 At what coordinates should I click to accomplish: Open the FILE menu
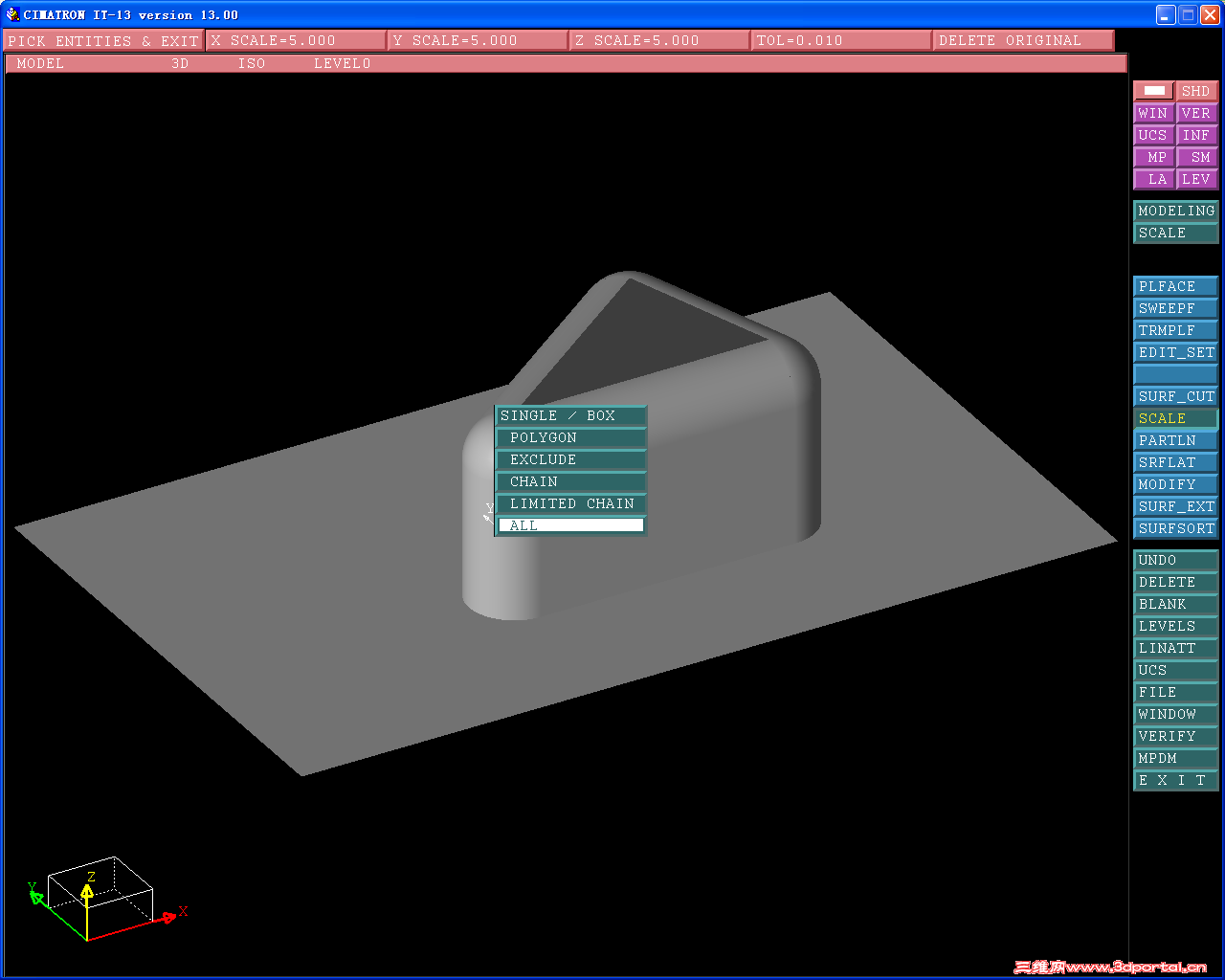tap(1176, 692)
